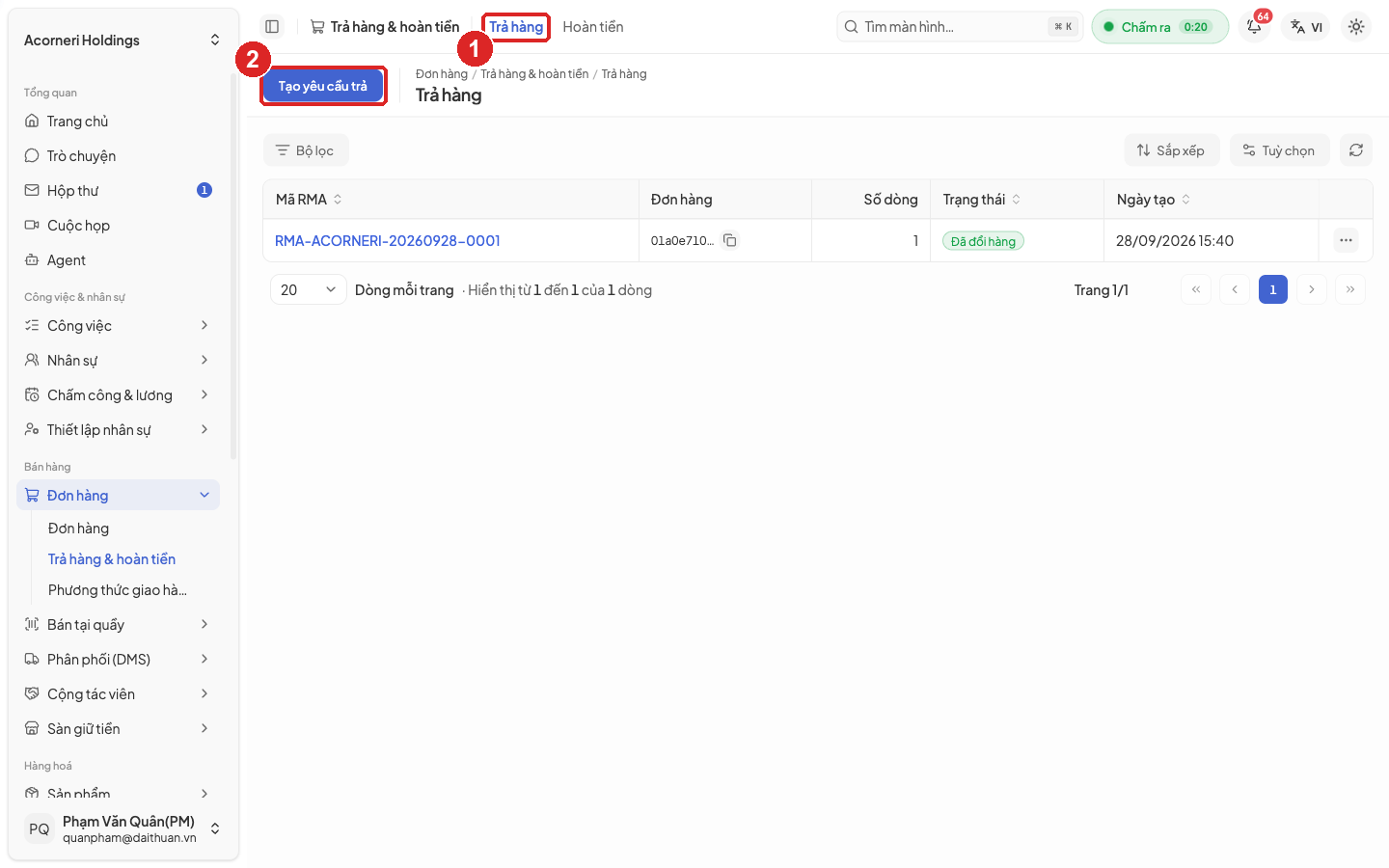Sort by the Mã RMA column header

pos(310,200)
